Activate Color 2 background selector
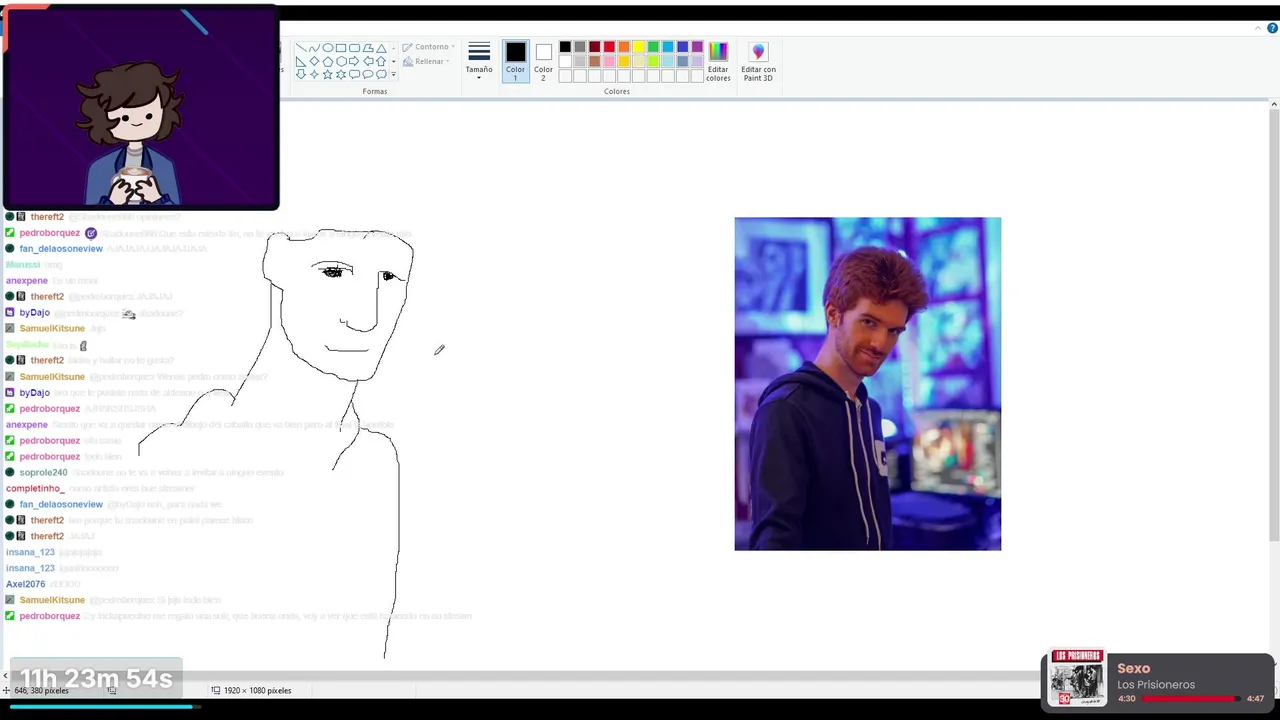Screen dimensions: 1280x720 (543, 60)
